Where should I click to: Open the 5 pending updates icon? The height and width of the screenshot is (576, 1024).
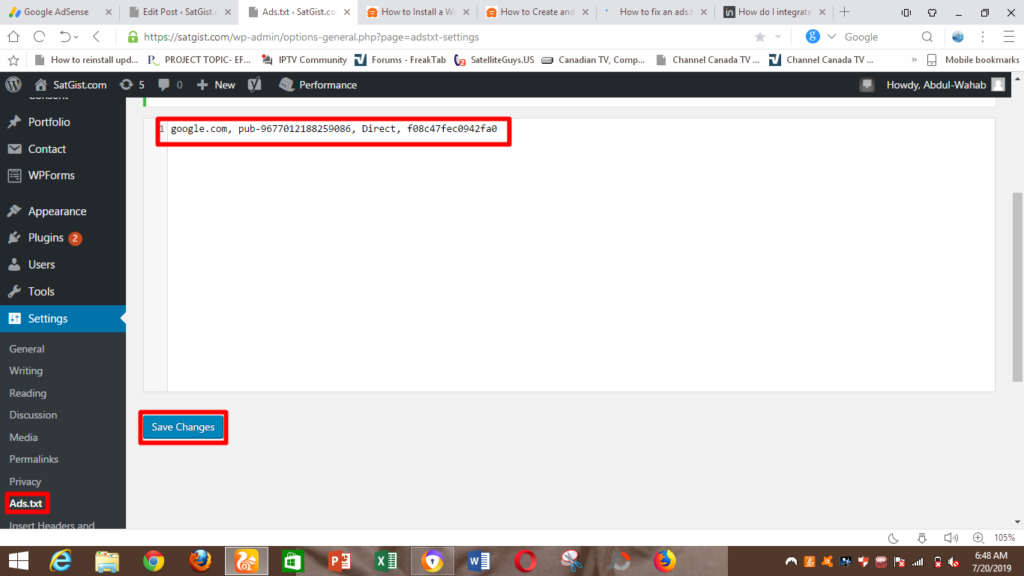pos(132,85)
